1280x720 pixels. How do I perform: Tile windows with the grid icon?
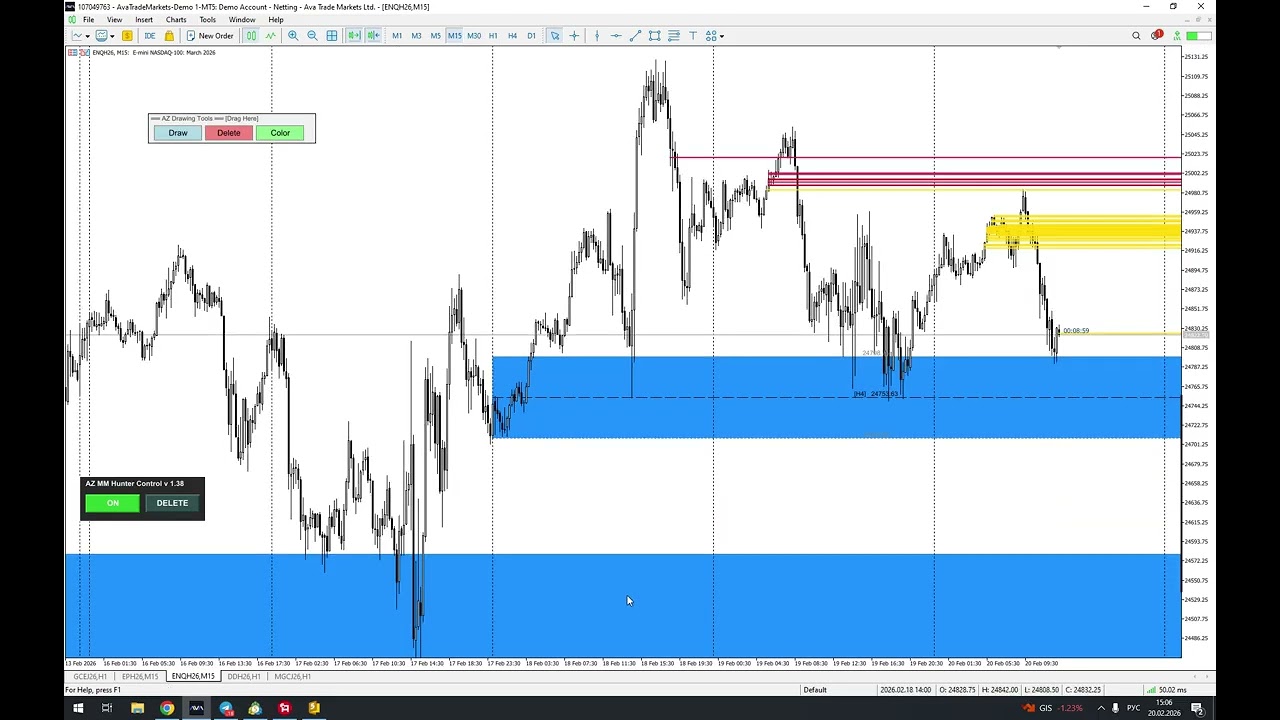click(x=332, y=36)
